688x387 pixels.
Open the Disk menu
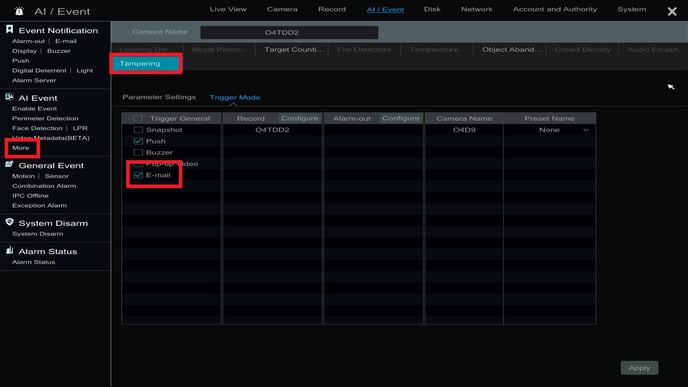(432, 9)
